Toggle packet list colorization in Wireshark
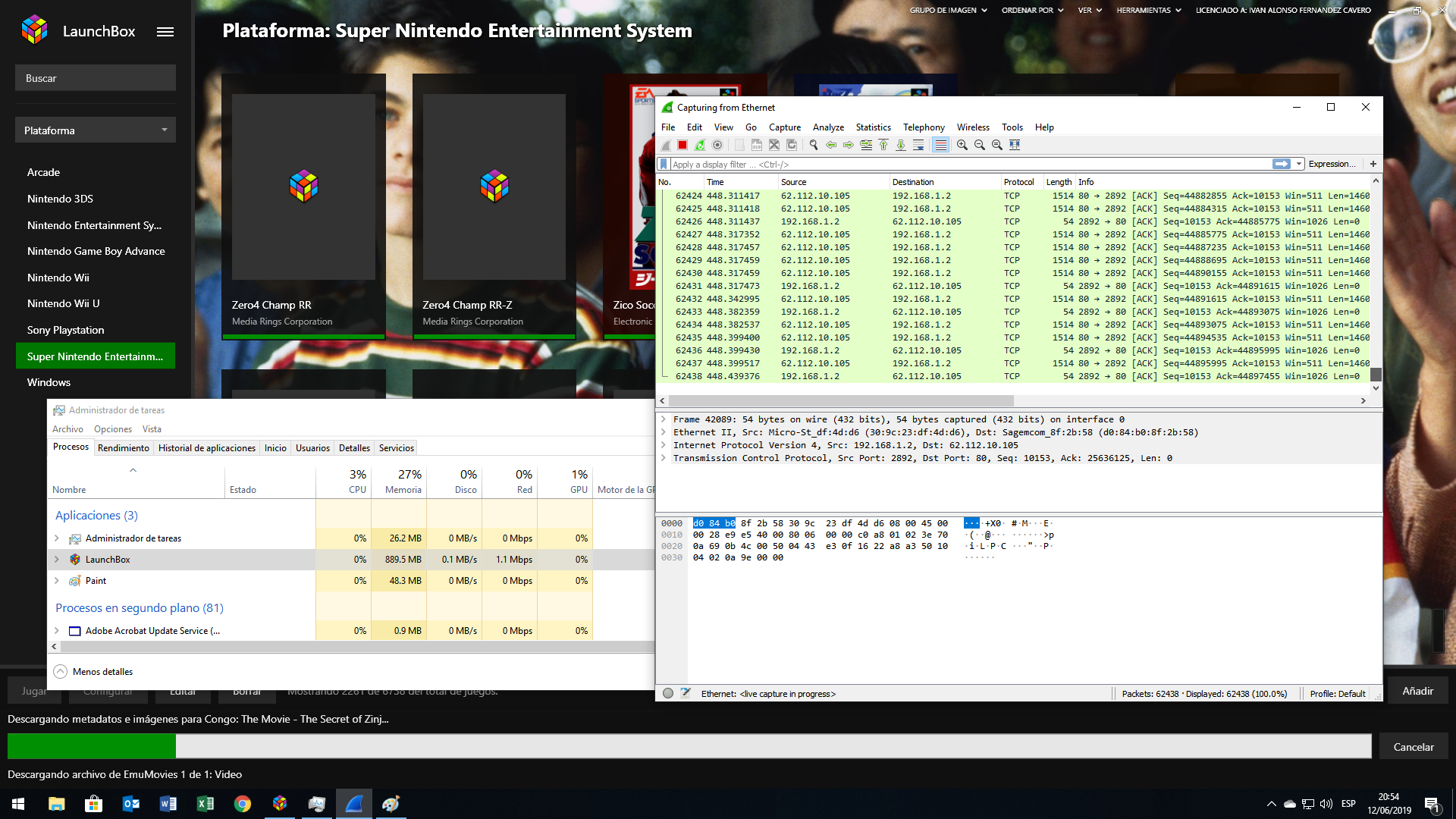 coord(940,145)
